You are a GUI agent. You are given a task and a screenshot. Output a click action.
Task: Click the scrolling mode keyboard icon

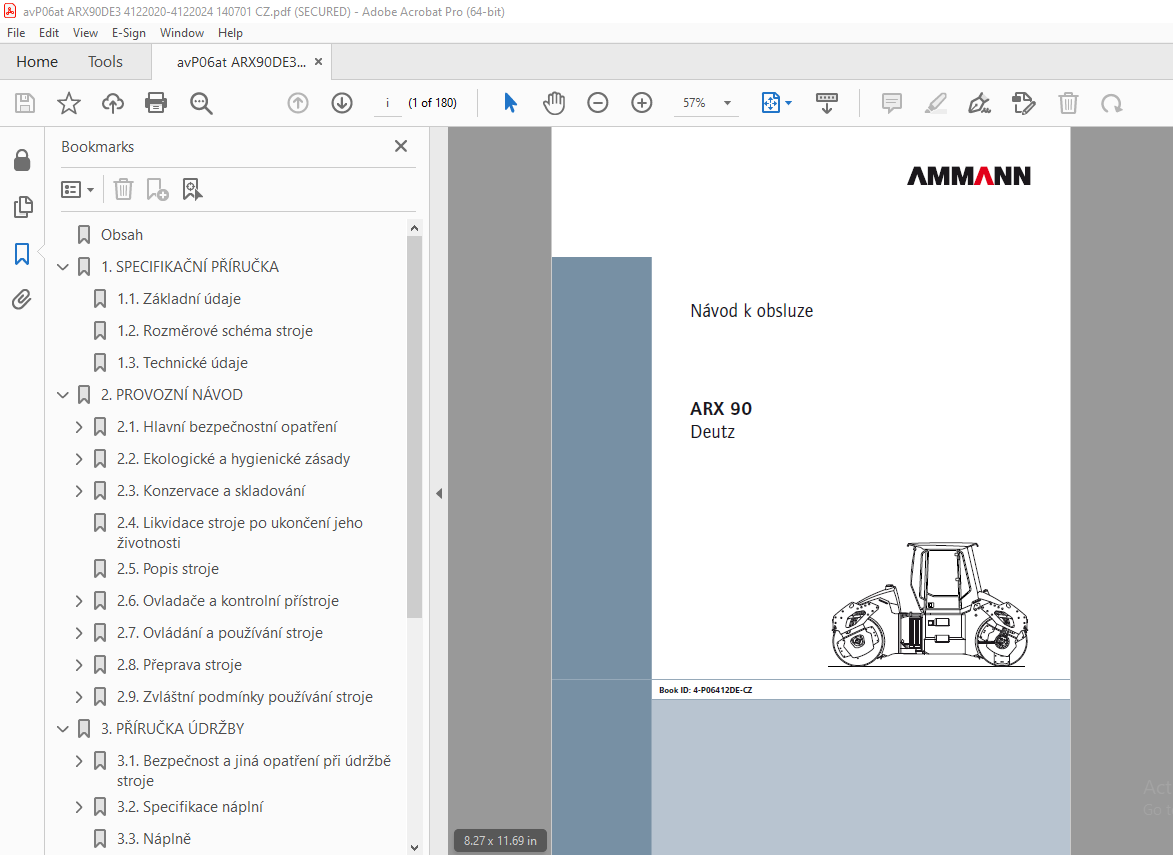click(827, 103)
